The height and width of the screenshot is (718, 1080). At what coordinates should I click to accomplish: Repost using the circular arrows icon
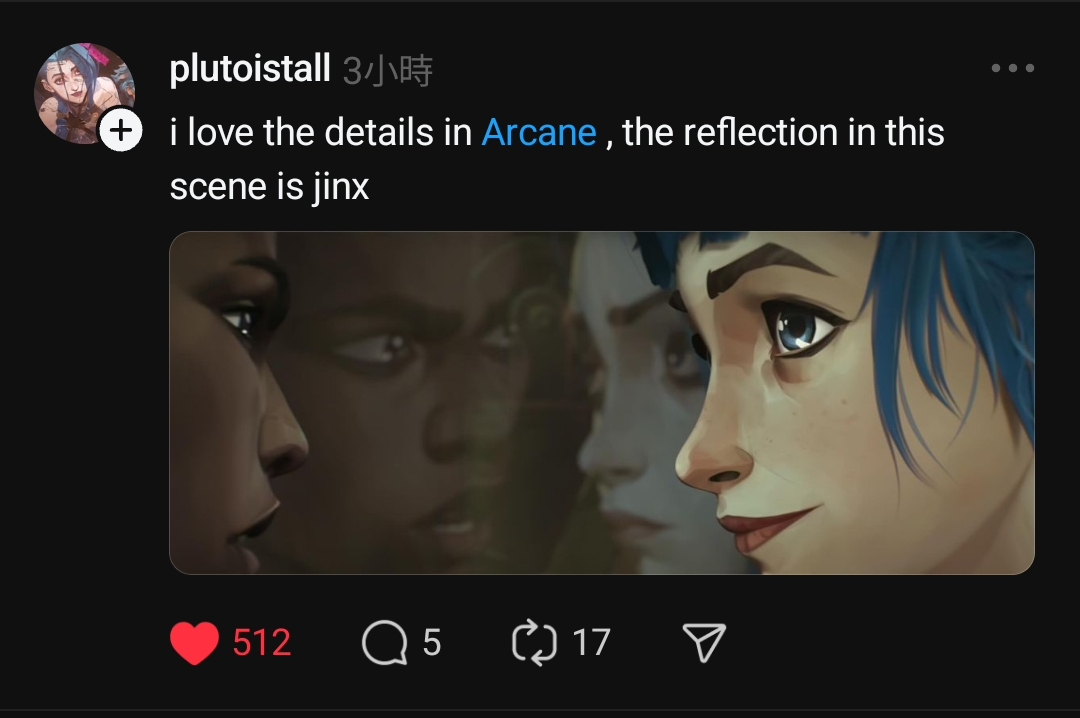(x=534, y=642)
